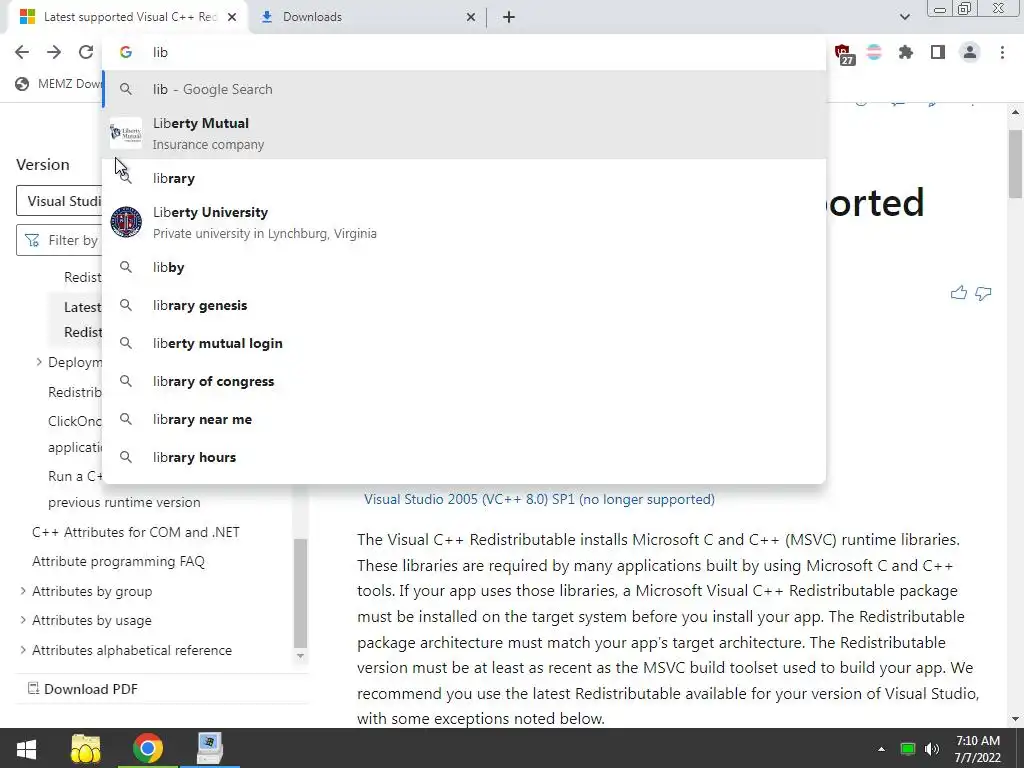This screenshot has width=1024, height=768.
Task: Open C++ Attributes for COM and .NET
Action: 136,532
